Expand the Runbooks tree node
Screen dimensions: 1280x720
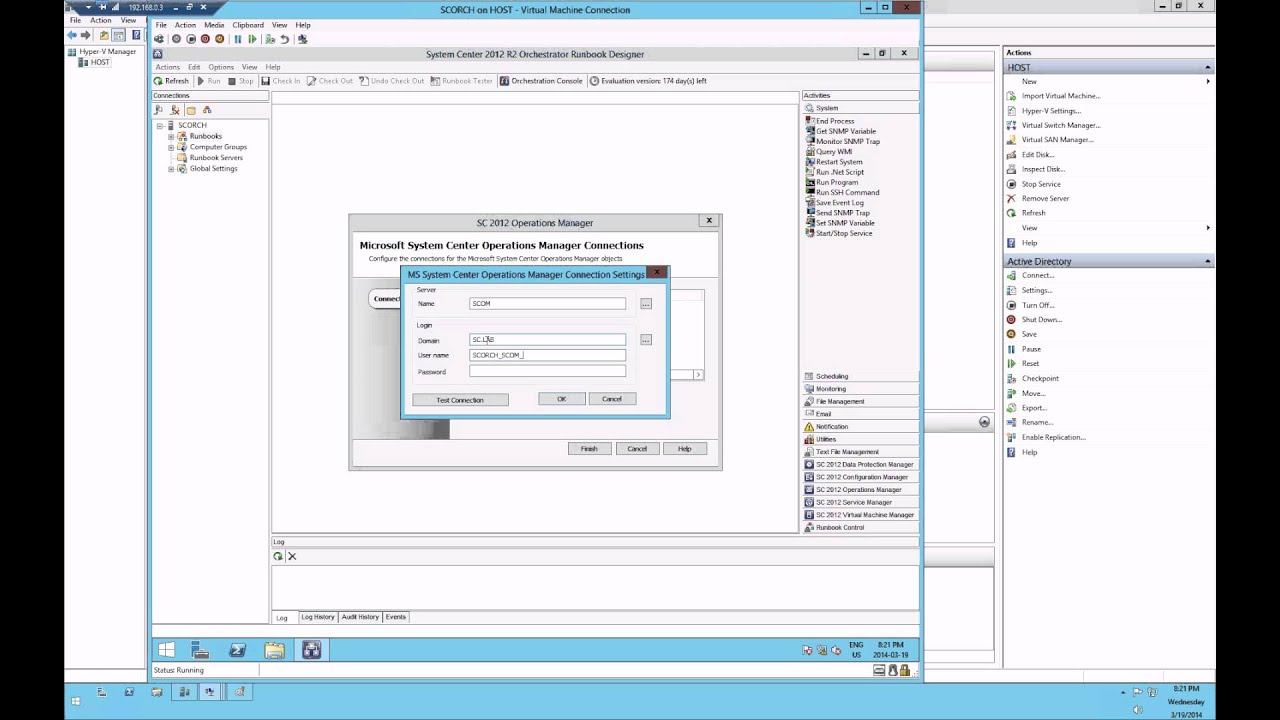coord(171,136)
